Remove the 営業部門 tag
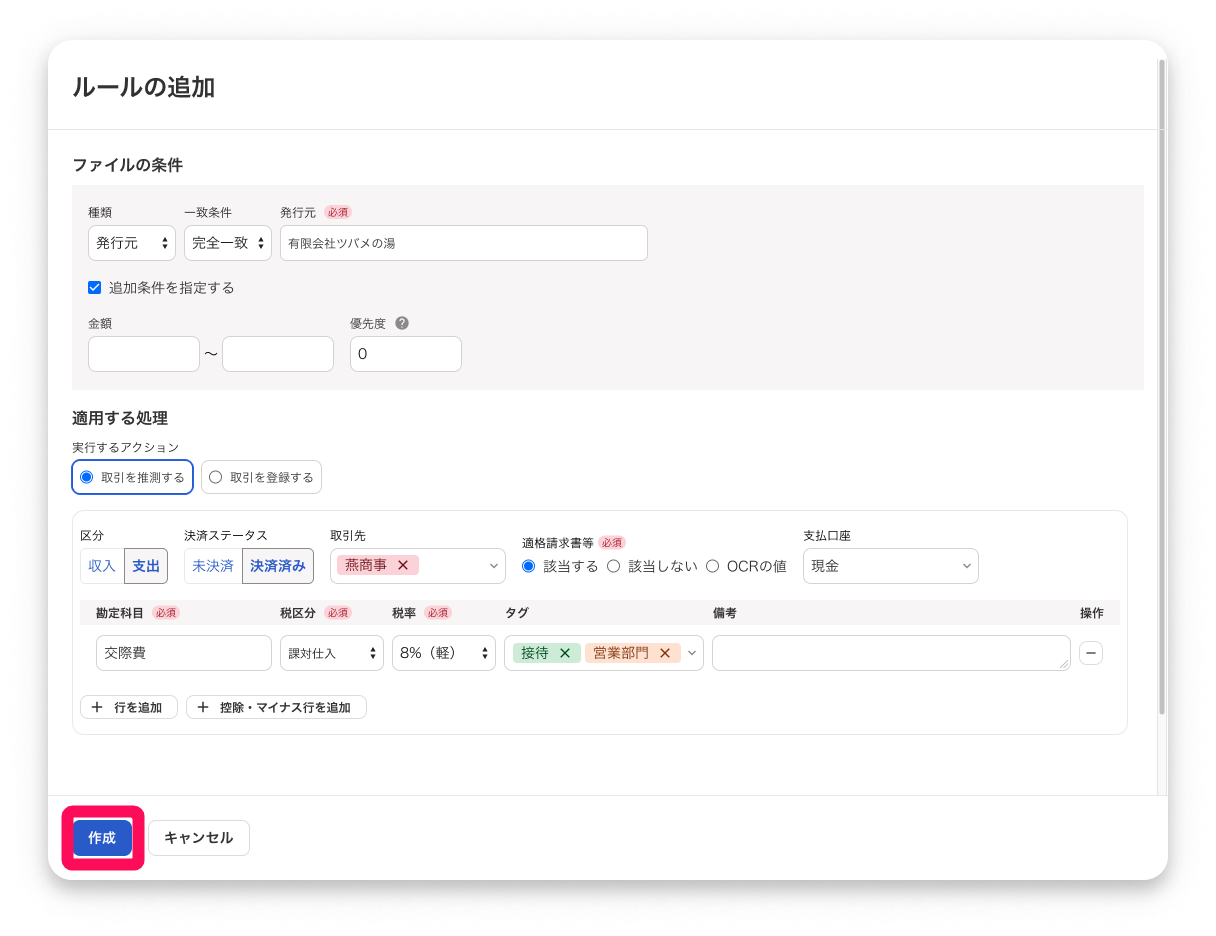 (x=664, y=653)
